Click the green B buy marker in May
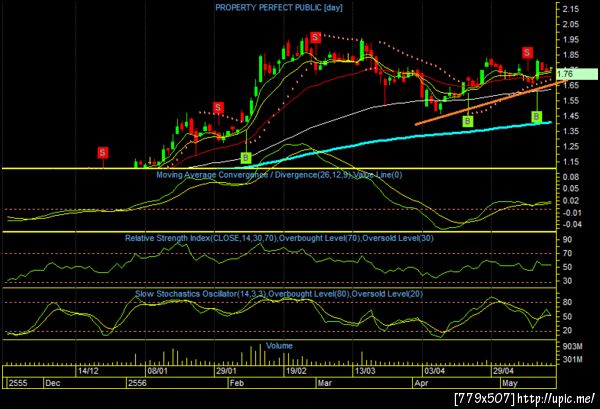This screenshot has width=600, height=409. click(537, 116)
